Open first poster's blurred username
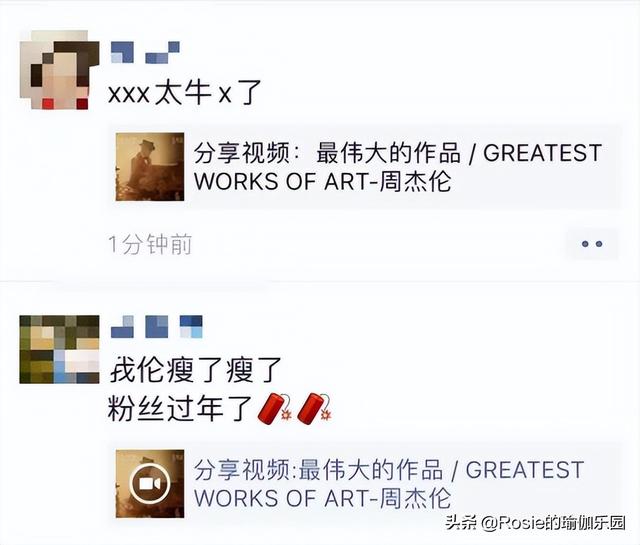640x545 pixels. point(145,52)
